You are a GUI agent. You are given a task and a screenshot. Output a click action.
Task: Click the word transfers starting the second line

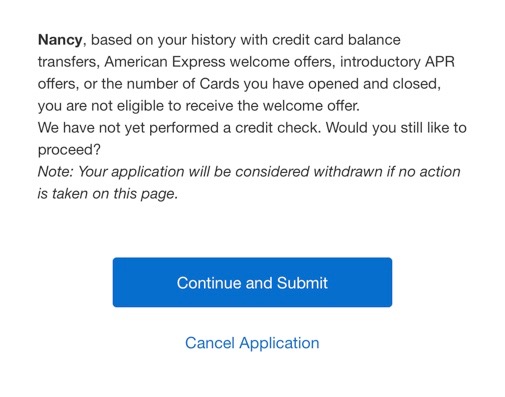click(69, 62)
